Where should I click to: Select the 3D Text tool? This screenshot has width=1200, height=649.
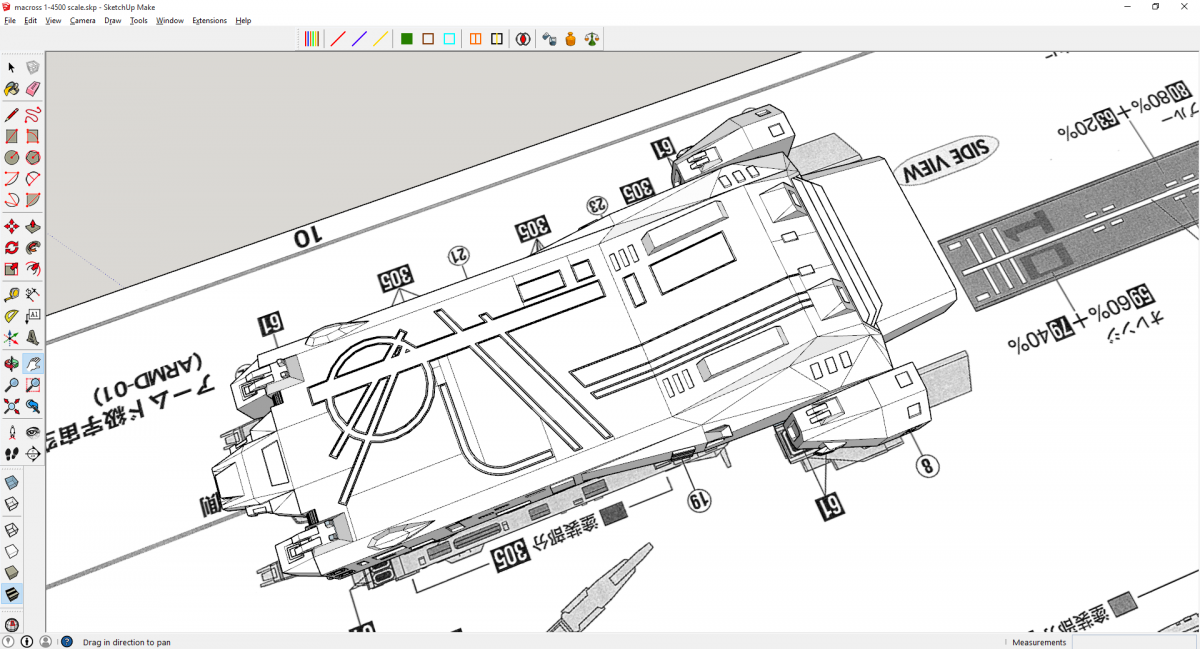pyautogui.click(x=33, y=338)
